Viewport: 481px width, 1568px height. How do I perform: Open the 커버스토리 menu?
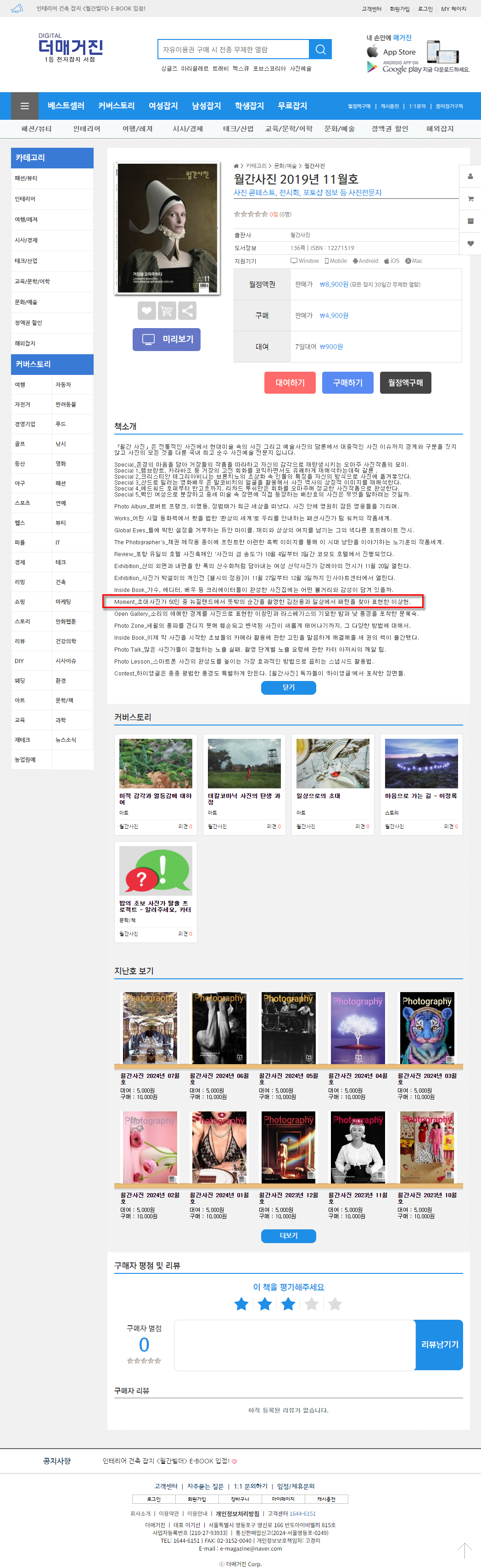116,106
